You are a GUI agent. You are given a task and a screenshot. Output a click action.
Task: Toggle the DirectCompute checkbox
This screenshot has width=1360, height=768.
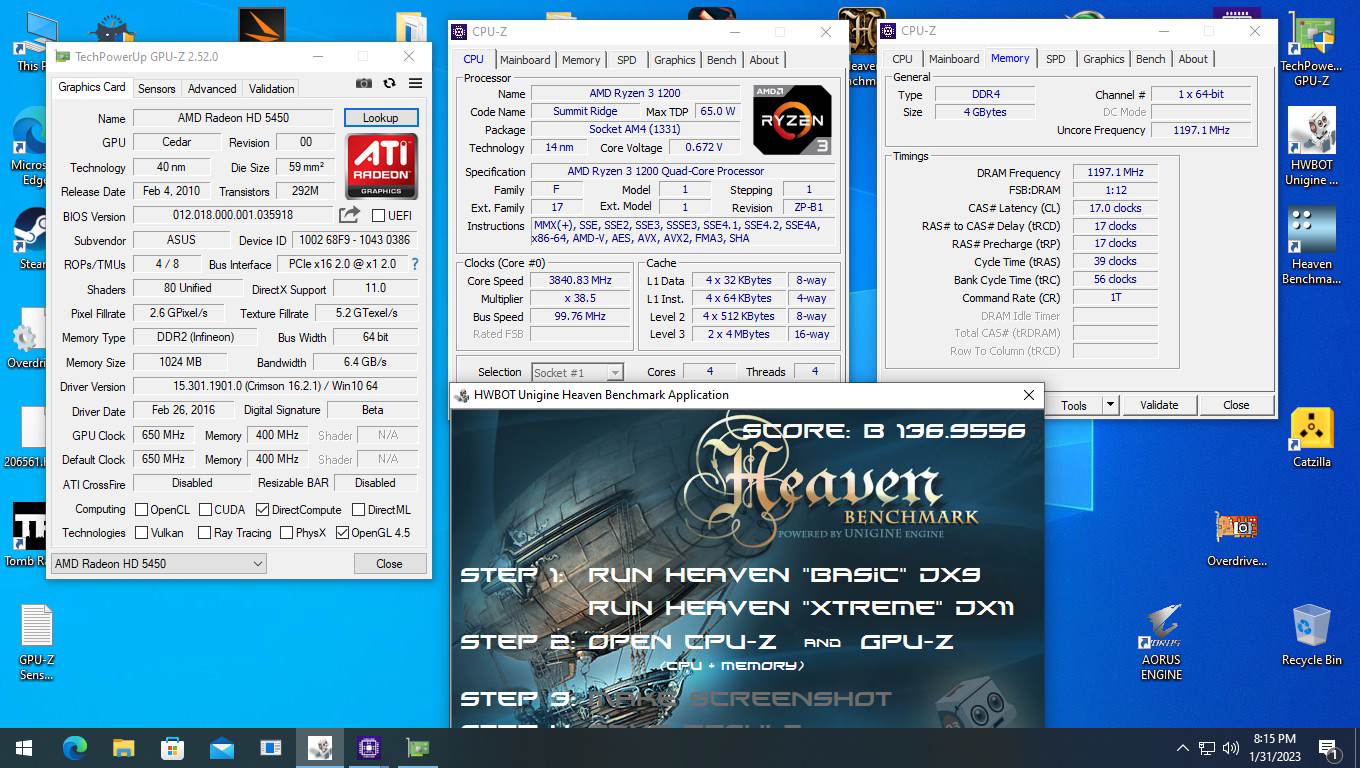[262, 509]
